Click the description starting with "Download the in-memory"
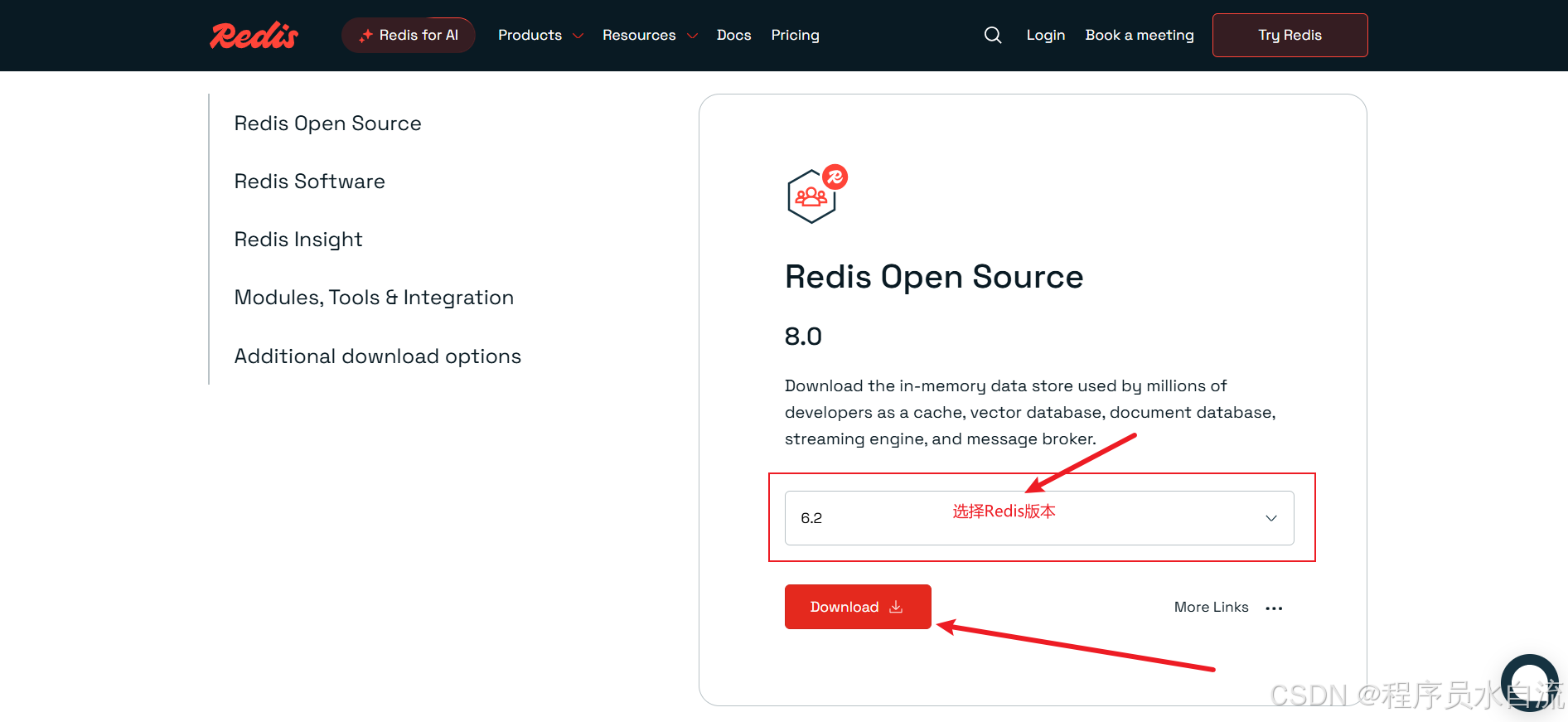 [1030, 412]
